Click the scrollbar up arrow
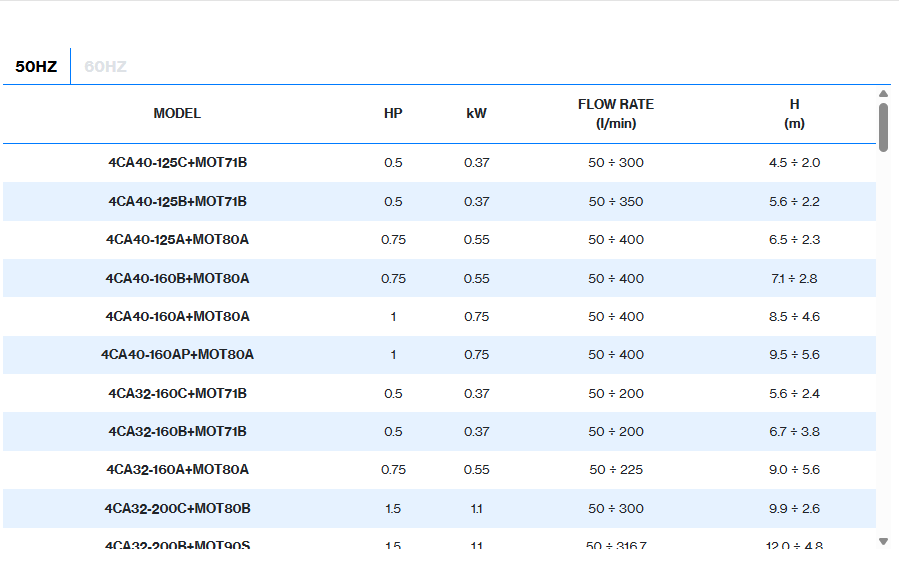The height and width of the screenshot is (566, 899). (x=883, y=94)
